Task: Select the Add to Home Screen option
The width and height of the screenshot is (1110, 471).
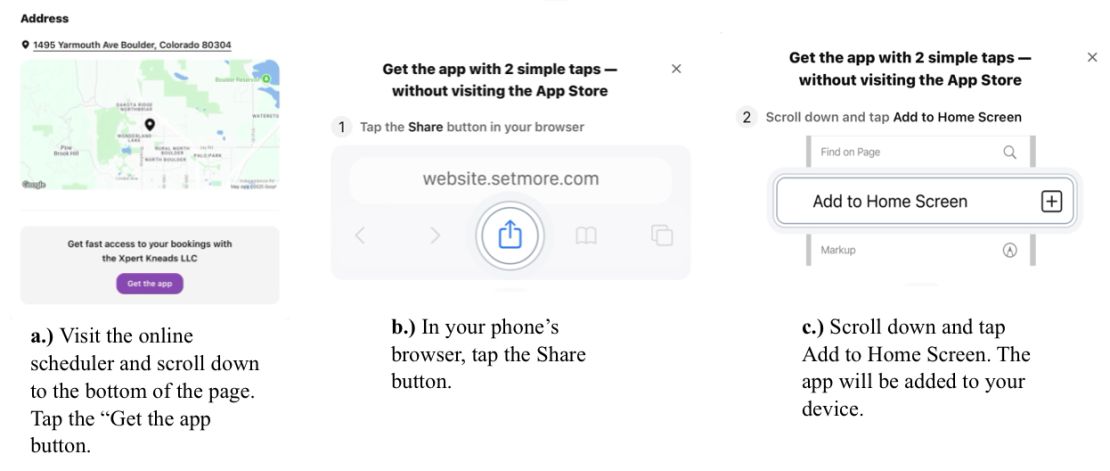Action: pyautogui.click(x=922, y=202)
